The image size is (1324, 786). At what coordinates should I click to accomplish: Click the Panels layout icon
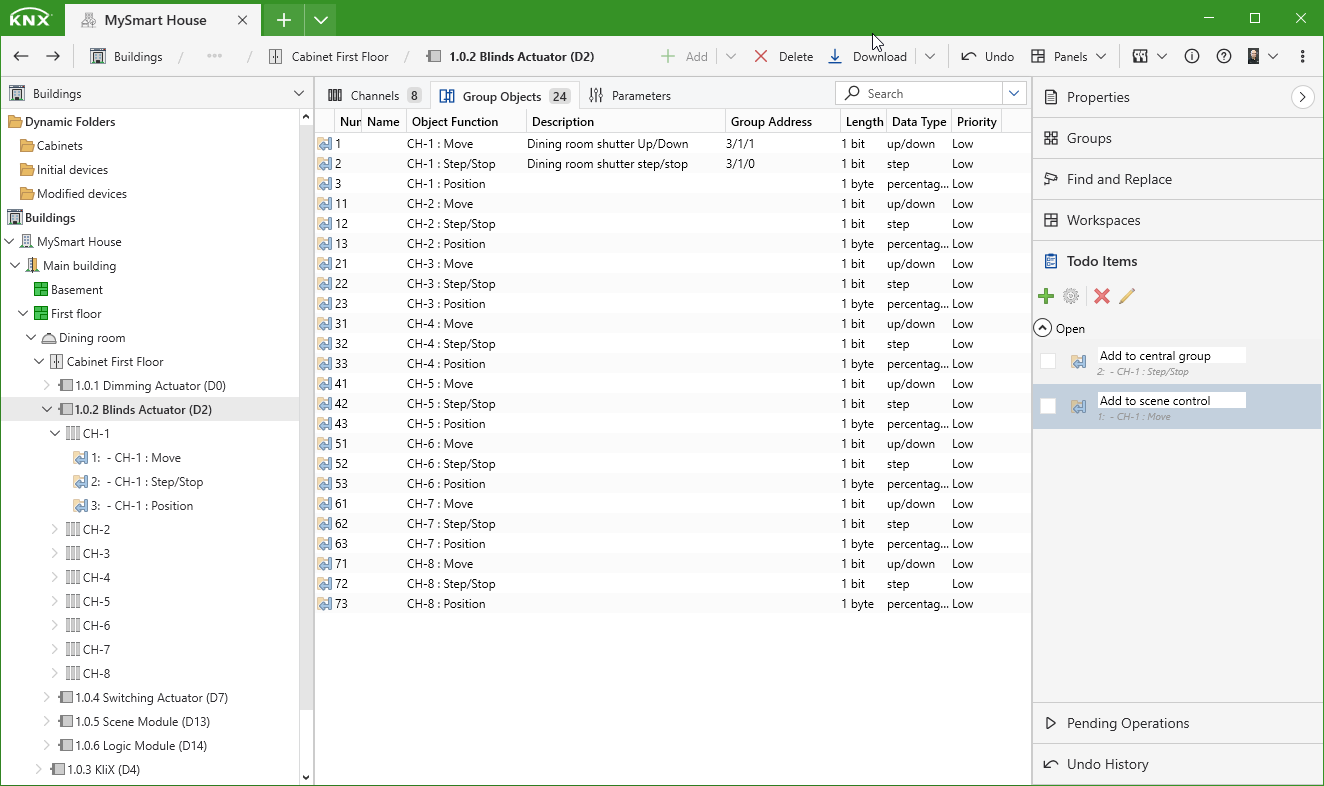pyautogui.click(x=1038, y=57)
